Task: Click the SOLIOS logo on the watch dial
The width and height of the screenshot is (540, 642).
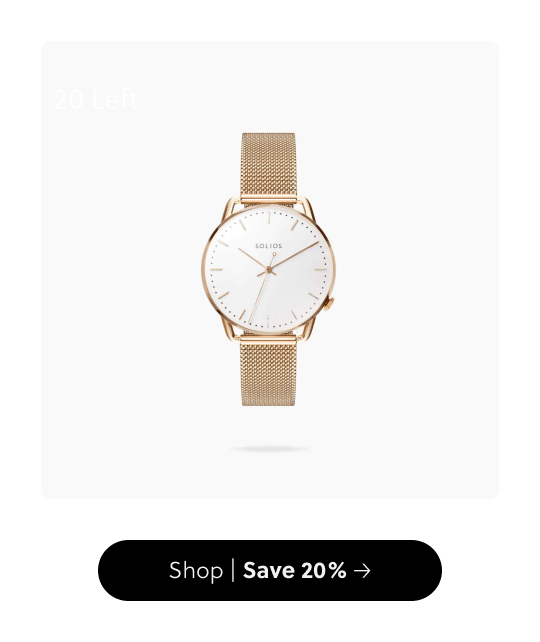Action: (269, 246)
